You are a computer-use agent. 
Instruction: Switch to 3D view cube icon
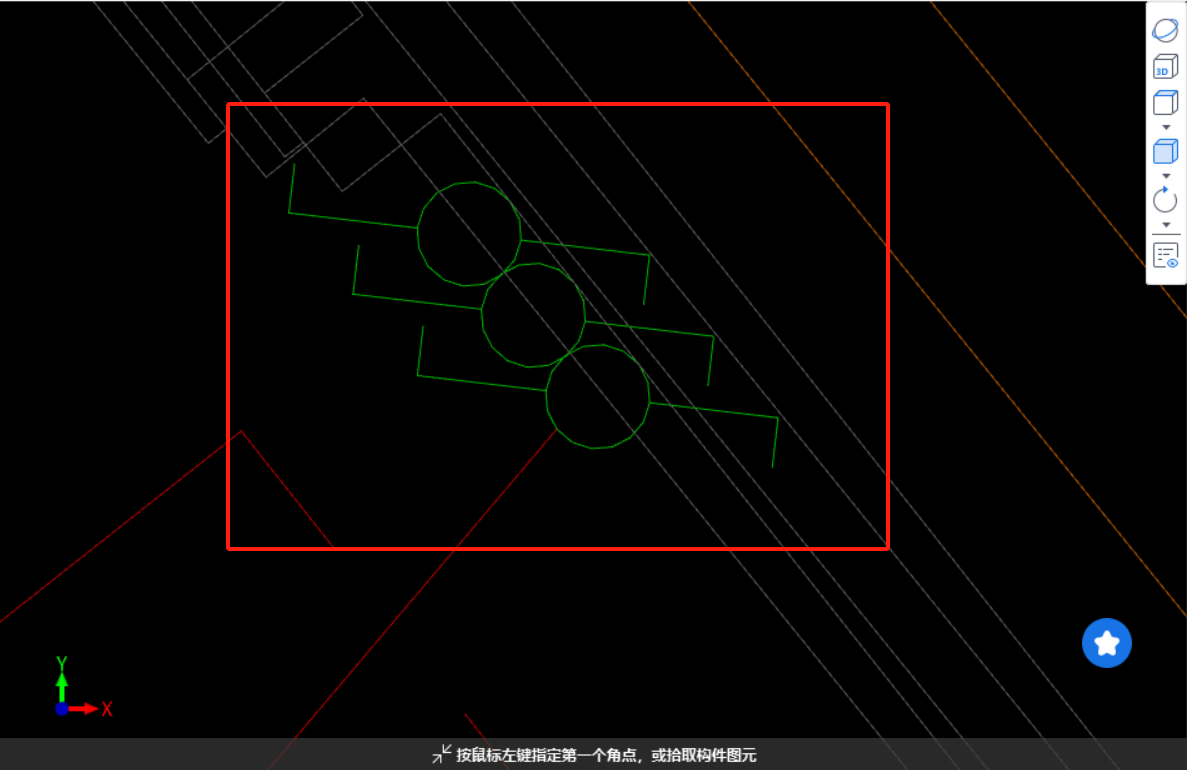click(x=1165, y=67)
